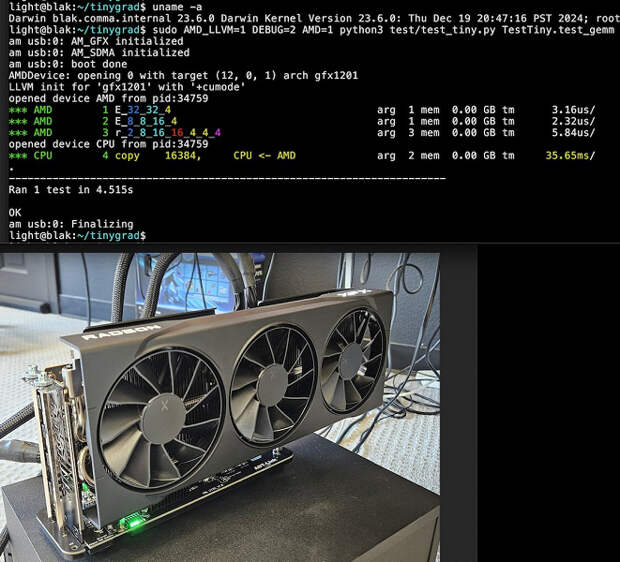This screenshot has height=562, width=620.
Task: Click the 'arch gfx1201' text
Action: click(321, 76)
